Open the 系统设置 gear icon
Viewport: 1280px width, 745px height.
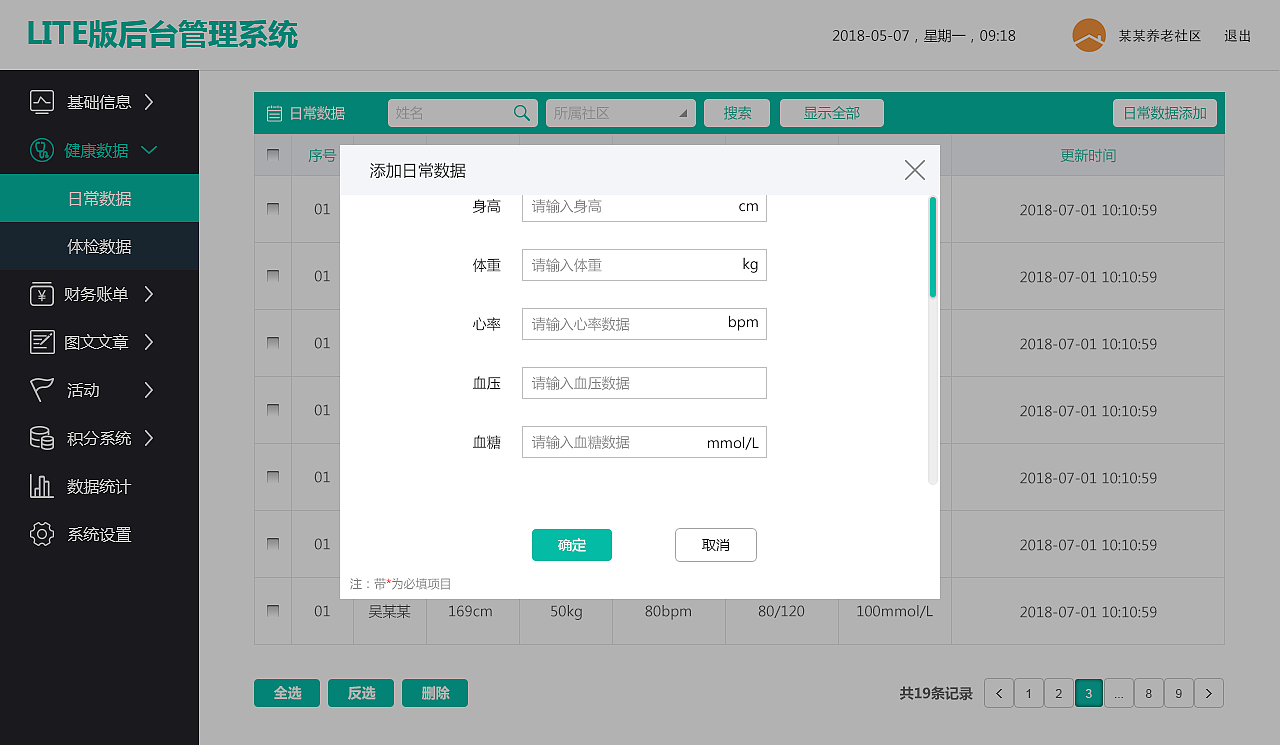(42, 534)
